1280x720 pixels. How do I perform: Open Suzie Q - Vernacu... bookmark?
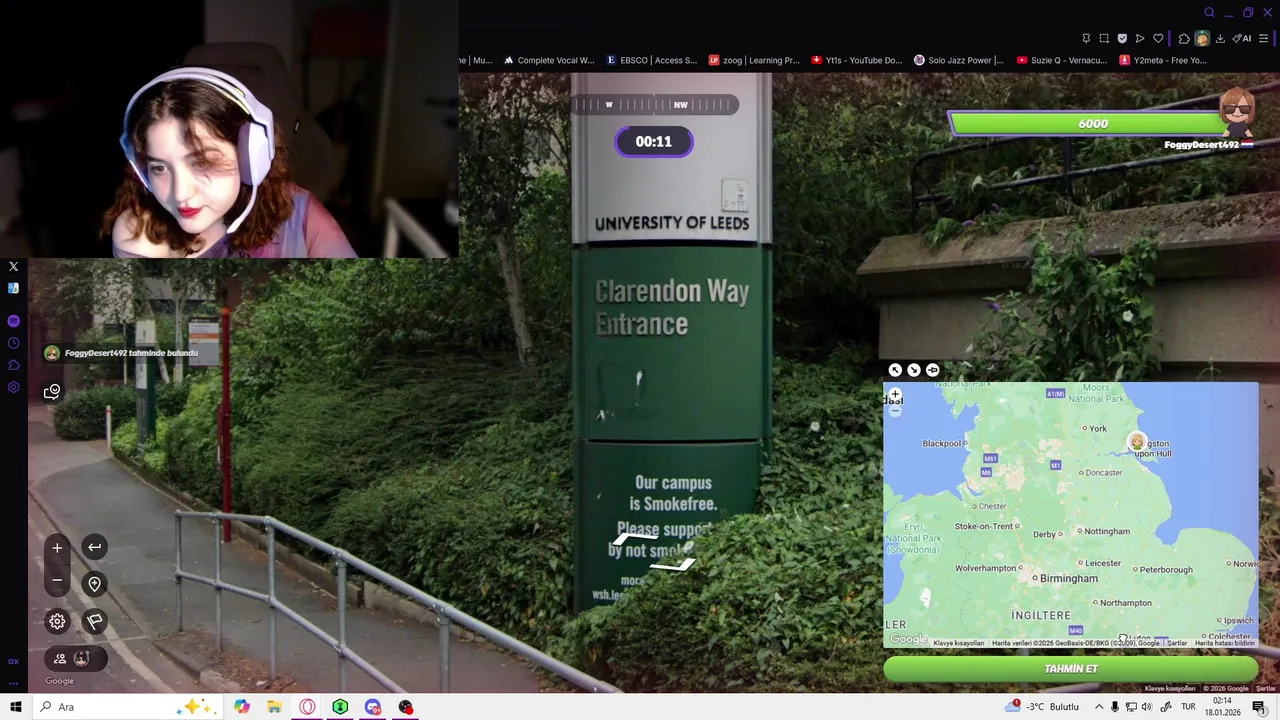(x=1062, y=60)
